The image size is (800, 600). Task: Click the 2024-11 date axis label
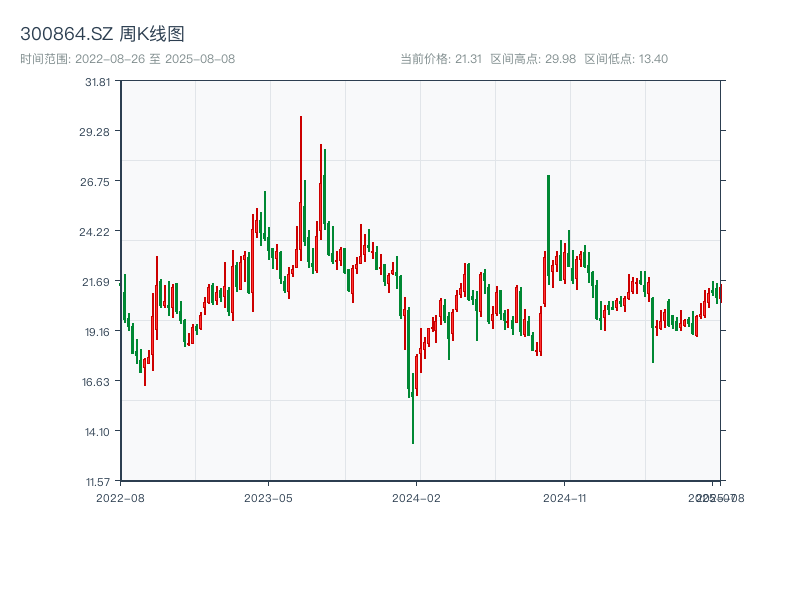coord(566,497)
